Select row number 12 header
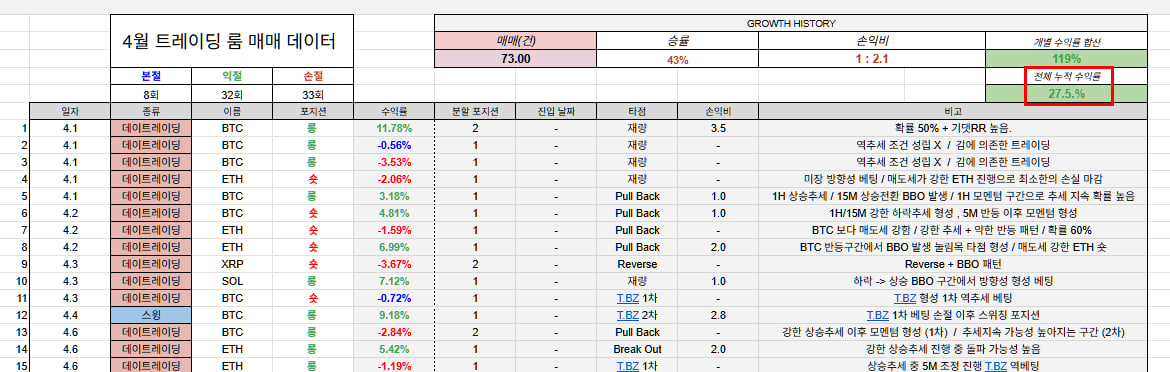1170x372 pixels. coord(15,315)
